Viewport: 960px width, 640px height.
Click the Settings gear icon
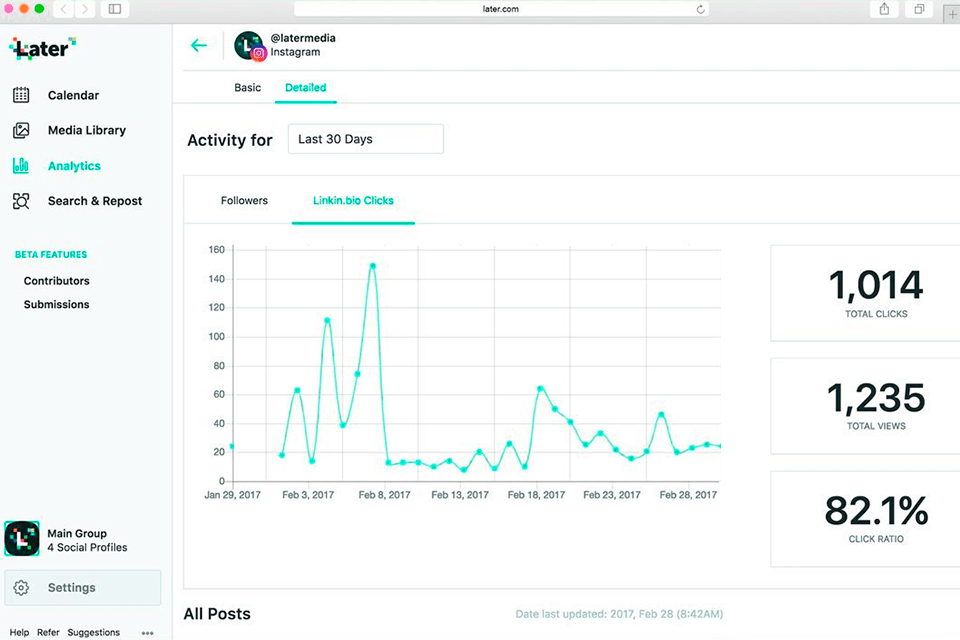pyautogui.click(x=22, y=588)
